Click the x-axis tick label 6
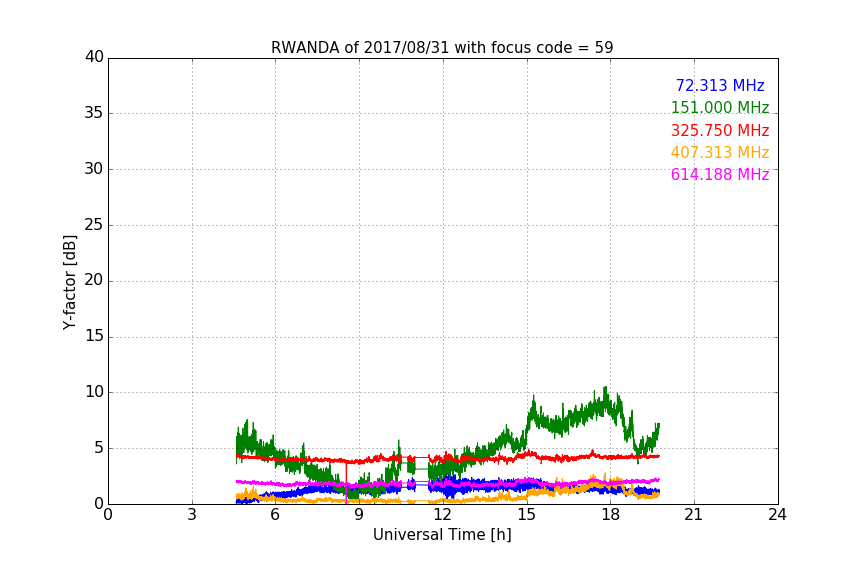The image size is (864, 576). tap(275, 515)
